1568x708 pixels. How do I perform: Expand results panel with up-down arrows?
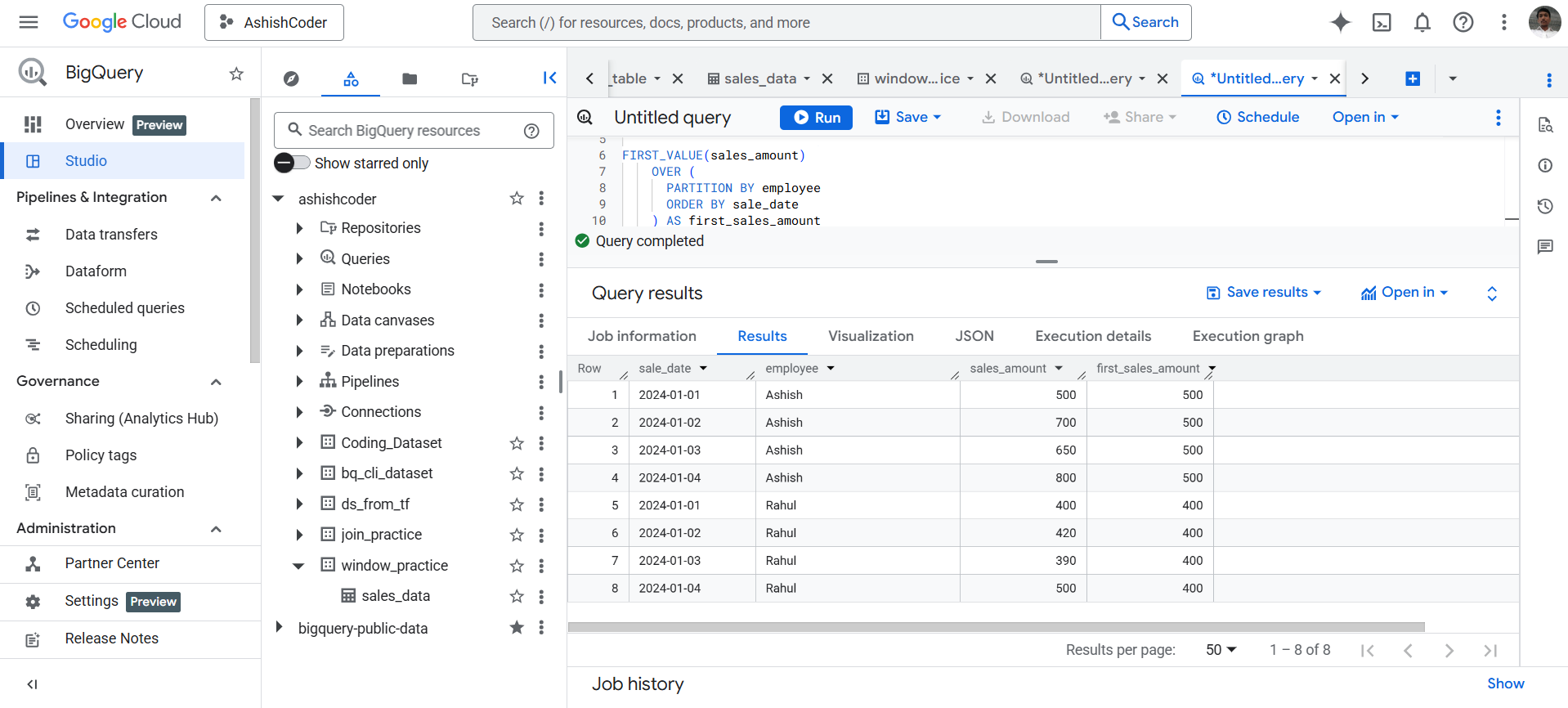[x=1492, y=294]
